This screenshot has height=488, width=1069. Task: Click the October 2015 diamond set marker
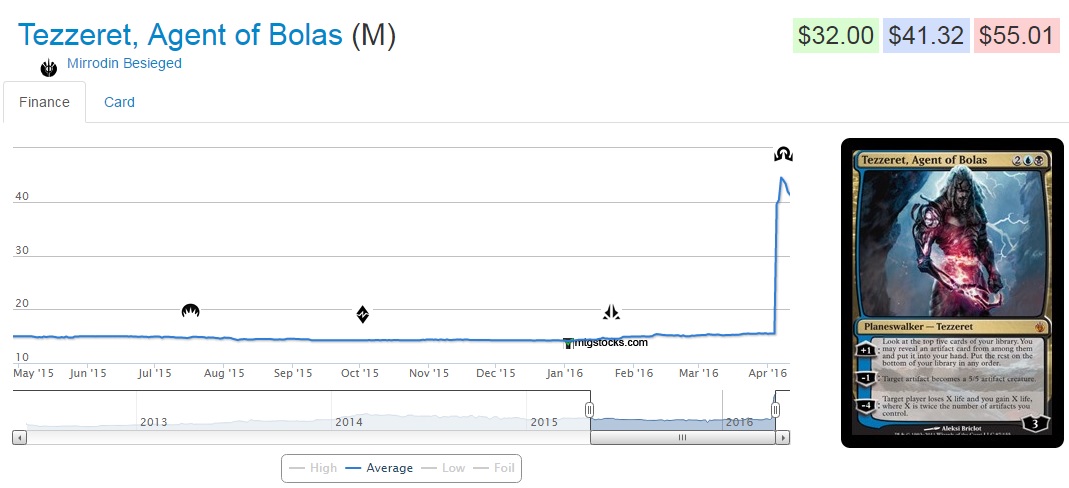click(x=363, y=315)
